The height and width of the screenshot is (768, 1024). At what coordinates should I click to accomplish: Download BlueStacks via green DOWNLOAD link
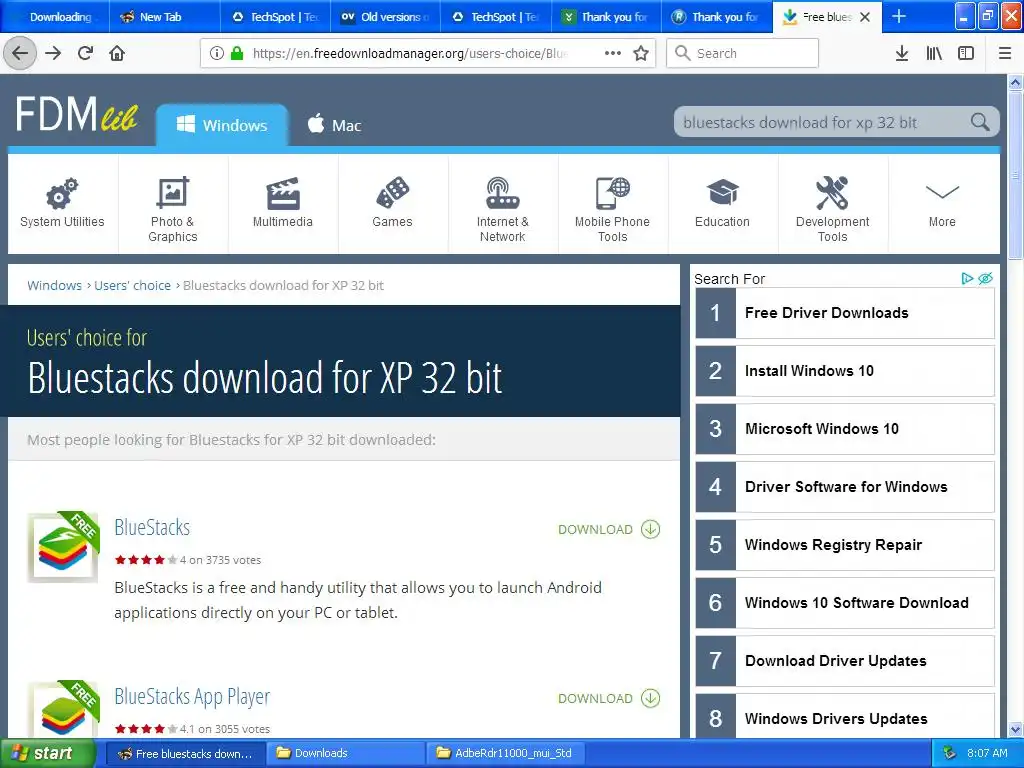[609, 529]
